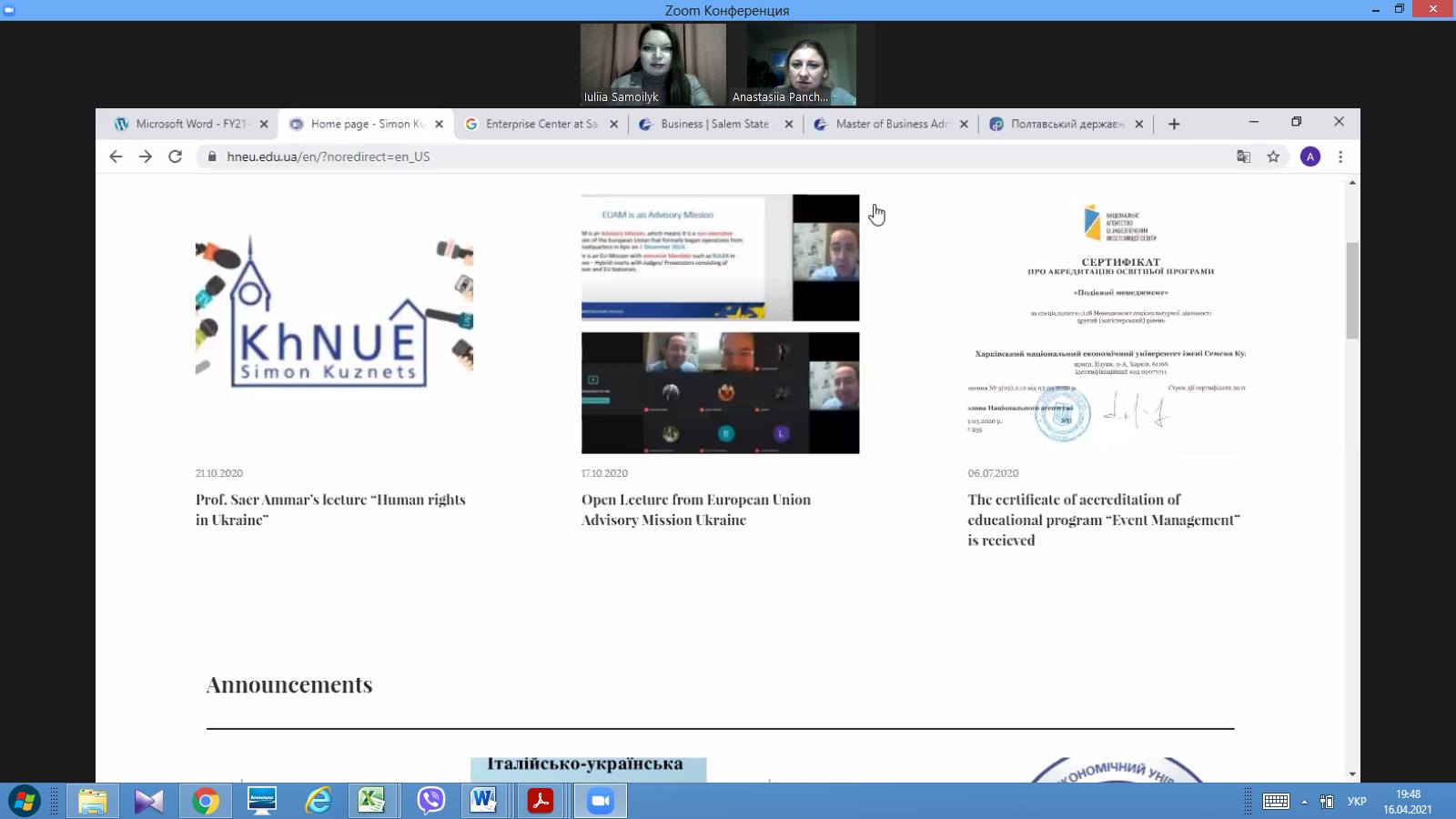Image resolution: width=1456 pixels, height=819 pixels.
Task: Open the clock showing 19:48 16.04.2021
Action: click(1408, 802)
